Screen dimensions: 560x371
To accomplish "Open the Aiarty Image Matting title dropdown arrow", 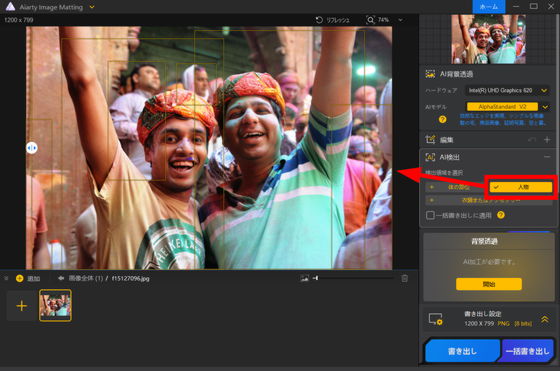I will point(92,7).
